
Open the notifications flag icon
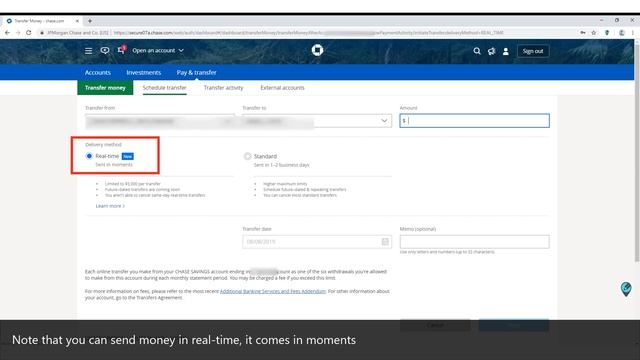pos(121,50)
